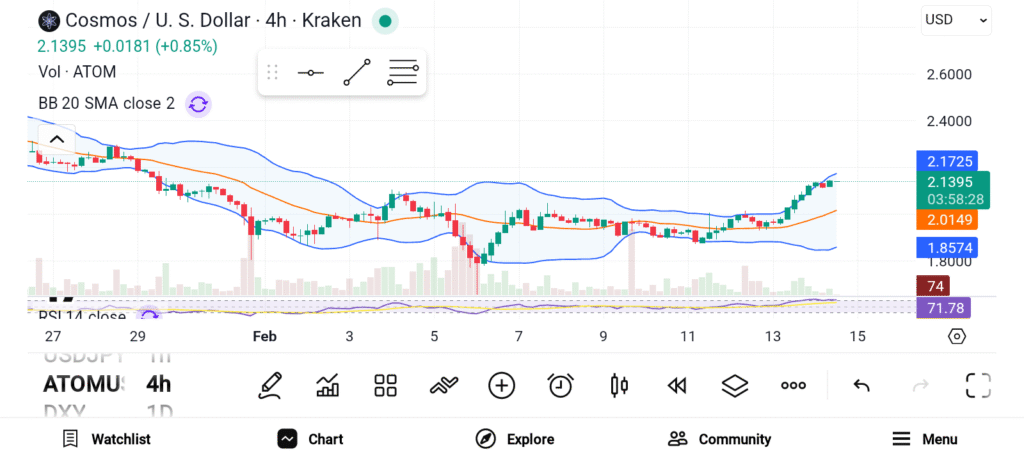Tap the plus circle add button
Viewport: 1024px width, 461px height.
[502, 385]
